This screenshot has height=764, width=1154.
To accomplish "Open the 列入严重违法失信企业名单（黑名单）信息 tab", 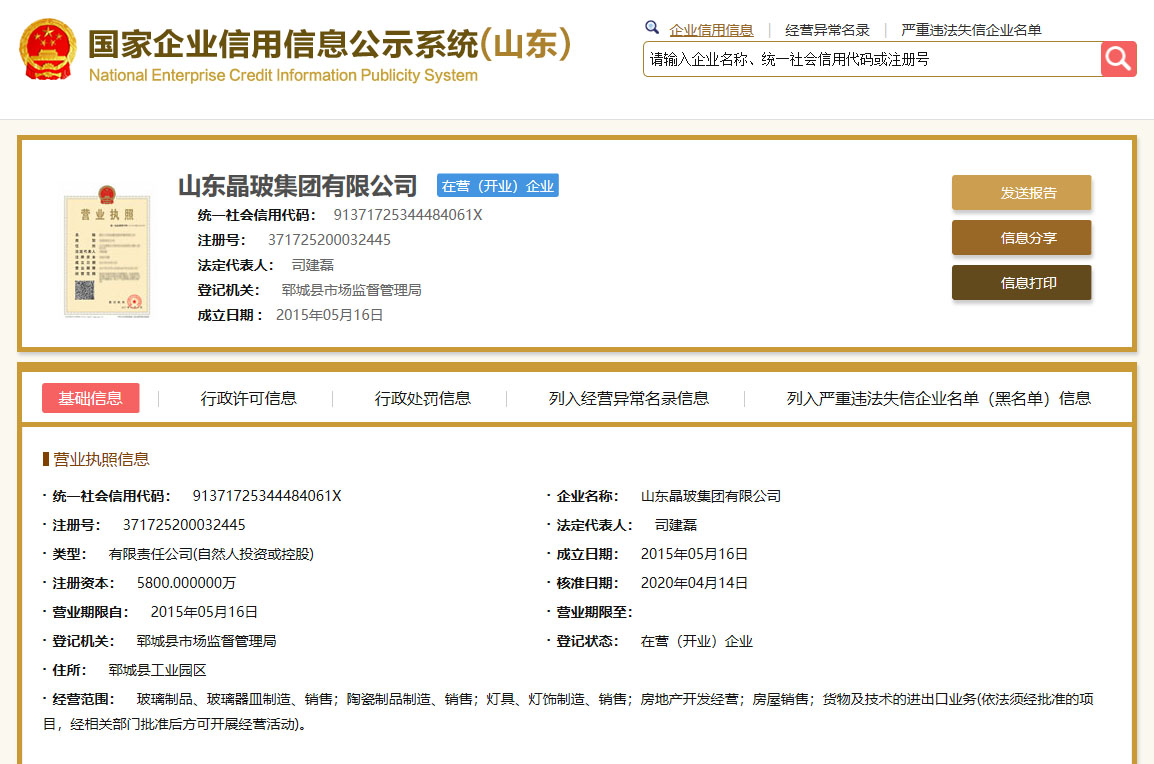I will [x=938, y=398].
